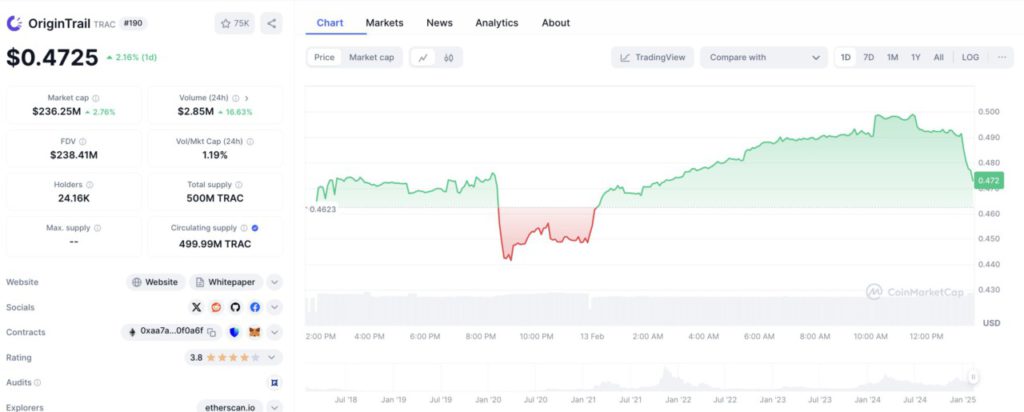Open the audit provider icon

click(275, 382)
